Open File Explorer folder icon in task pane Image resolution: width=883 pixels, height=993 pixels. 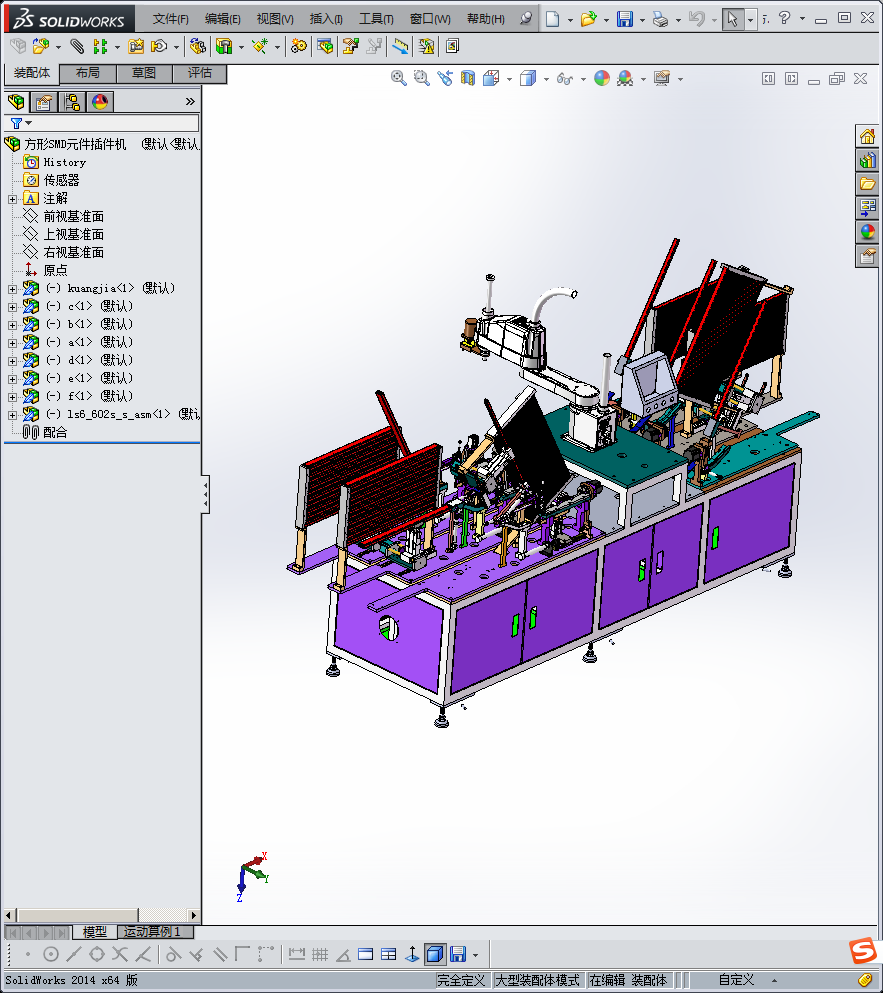pos(867,184)
